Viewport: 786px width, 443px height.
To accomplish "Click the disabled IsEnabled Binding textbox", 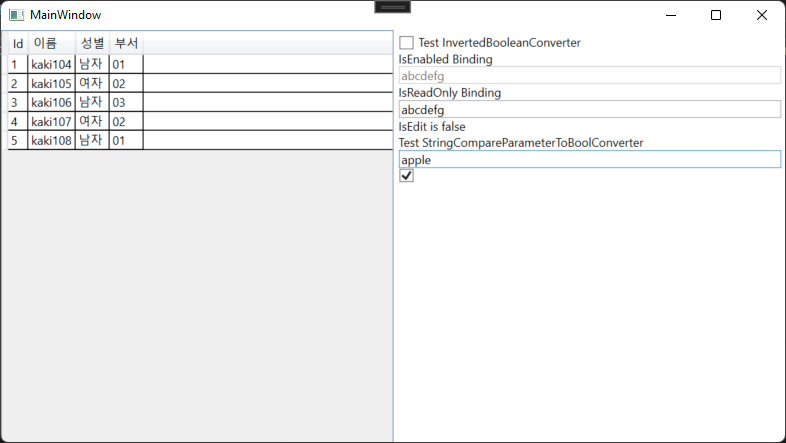I will 590,76.
